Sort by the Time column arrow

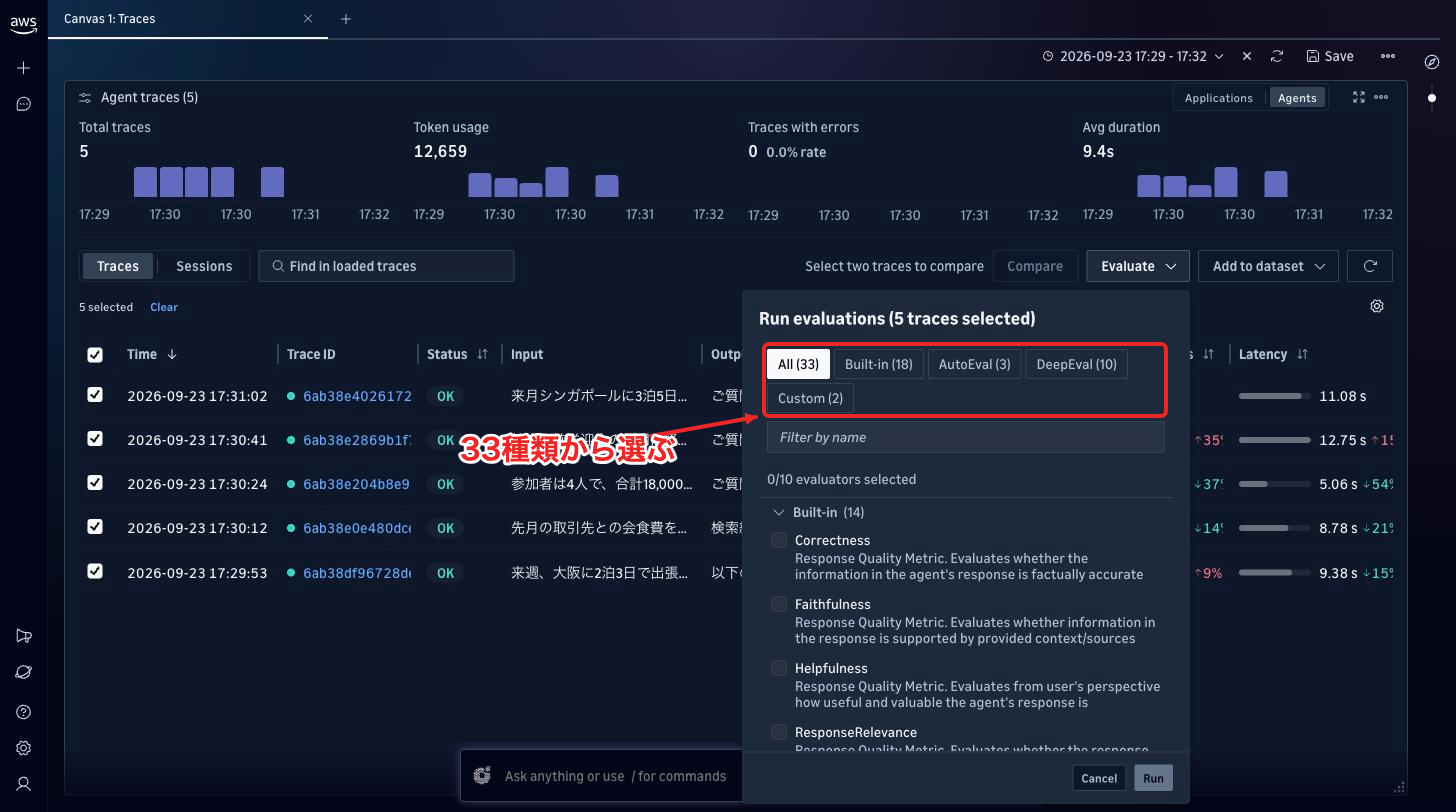[172, 354]
